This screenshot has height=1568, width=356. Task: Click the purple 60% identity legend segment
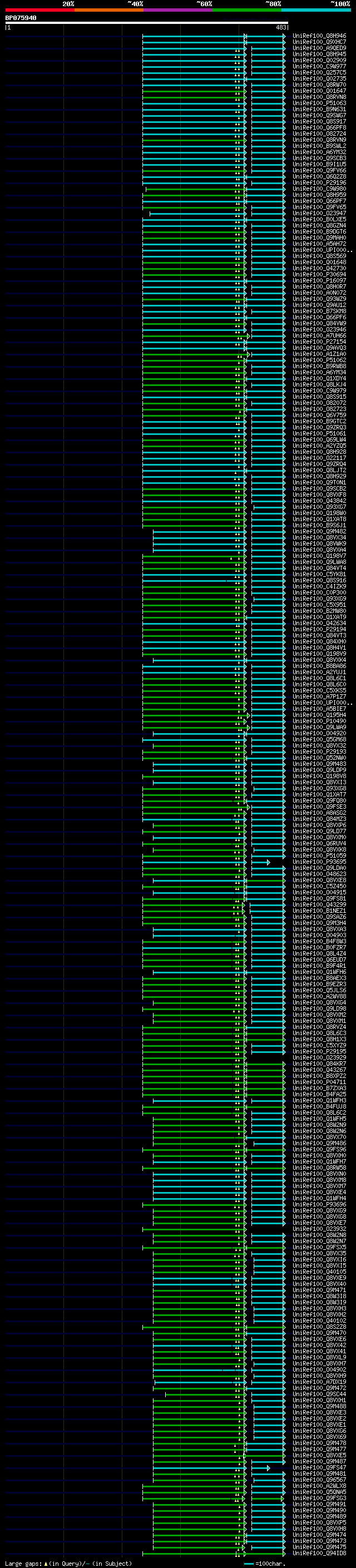coord(179,10)
